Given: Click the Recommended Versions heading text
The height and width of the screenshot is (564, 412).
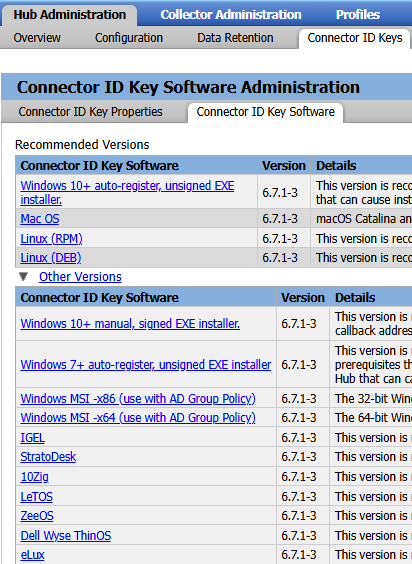Looking at the screenshot, I should click(x=82, y=145).
